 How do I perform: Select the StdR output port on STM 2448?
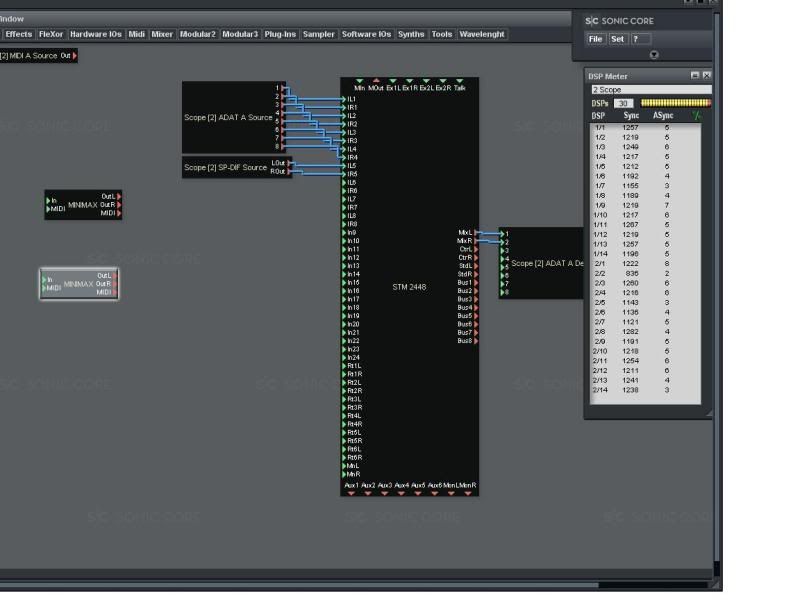point(476,274)
